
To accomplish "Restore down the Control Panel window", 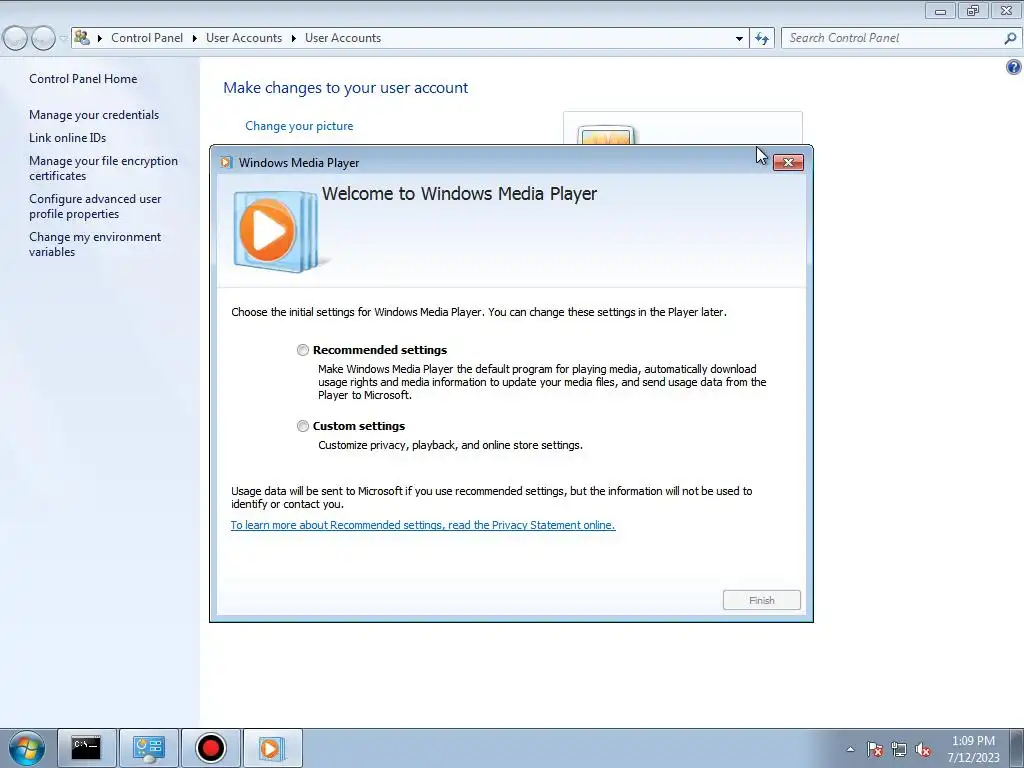I will [973, 10].
